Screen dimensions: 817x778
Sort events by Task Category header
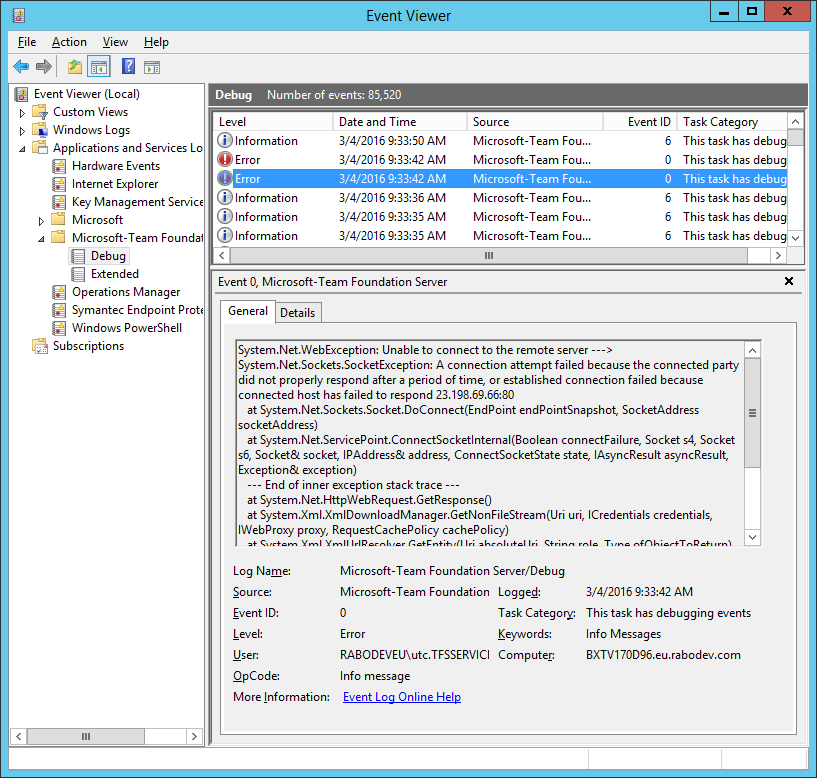732,121
